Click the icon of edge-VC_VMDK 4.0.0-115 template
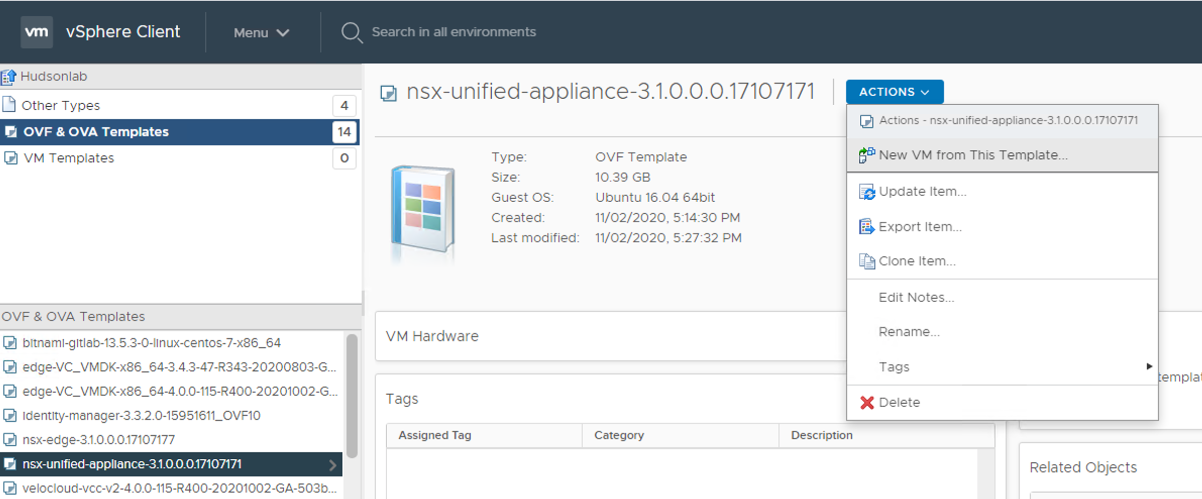 pos(11,391)
